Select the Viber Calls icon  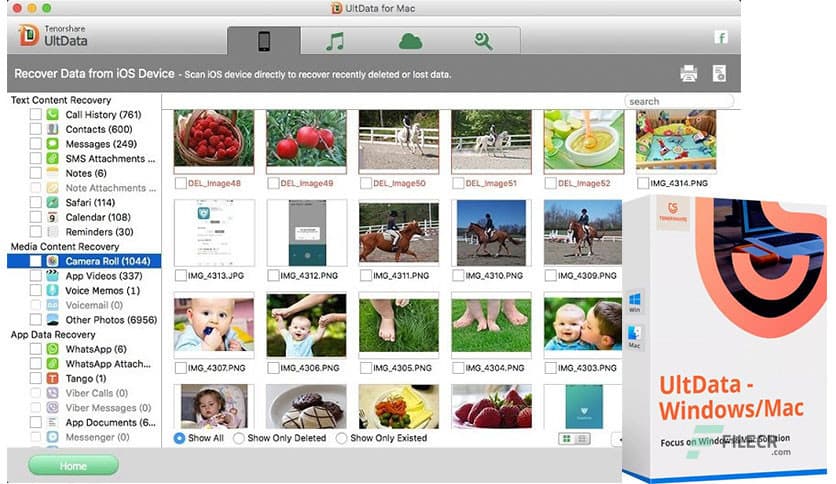[x=52, y=393]
